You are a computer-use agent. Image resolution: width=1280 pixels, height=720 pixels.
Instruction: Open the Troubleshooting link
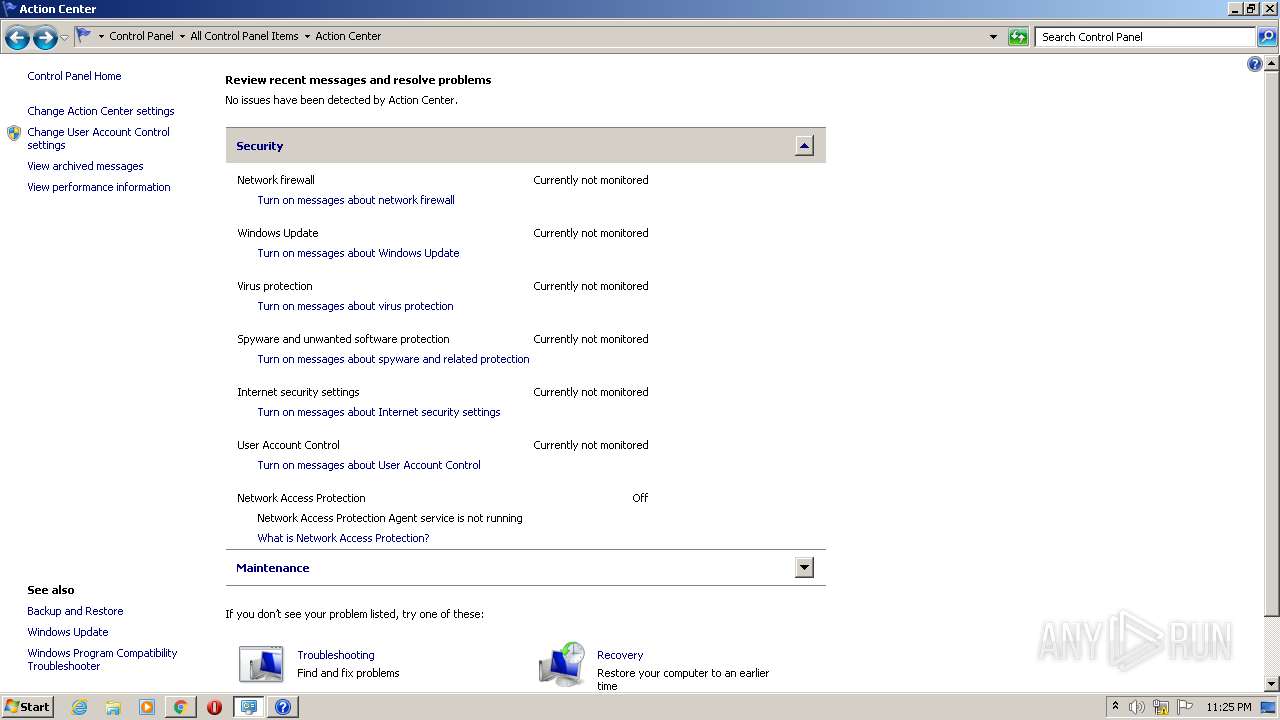point(336,655)
